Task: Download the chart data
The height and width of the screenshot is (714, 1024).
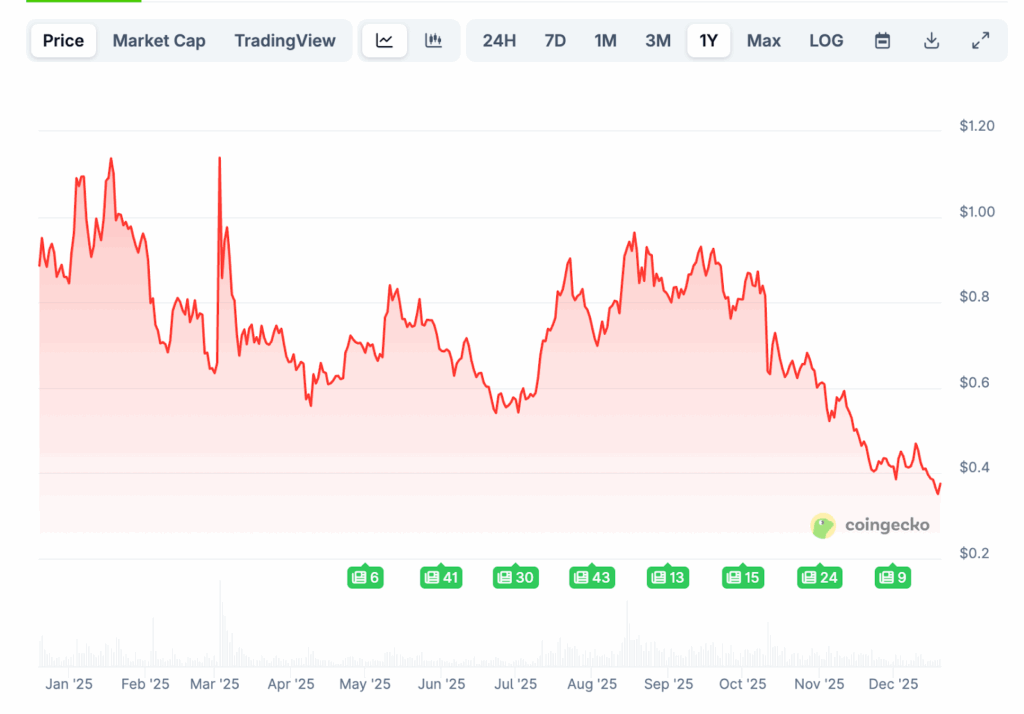Action: coord(931,40)
